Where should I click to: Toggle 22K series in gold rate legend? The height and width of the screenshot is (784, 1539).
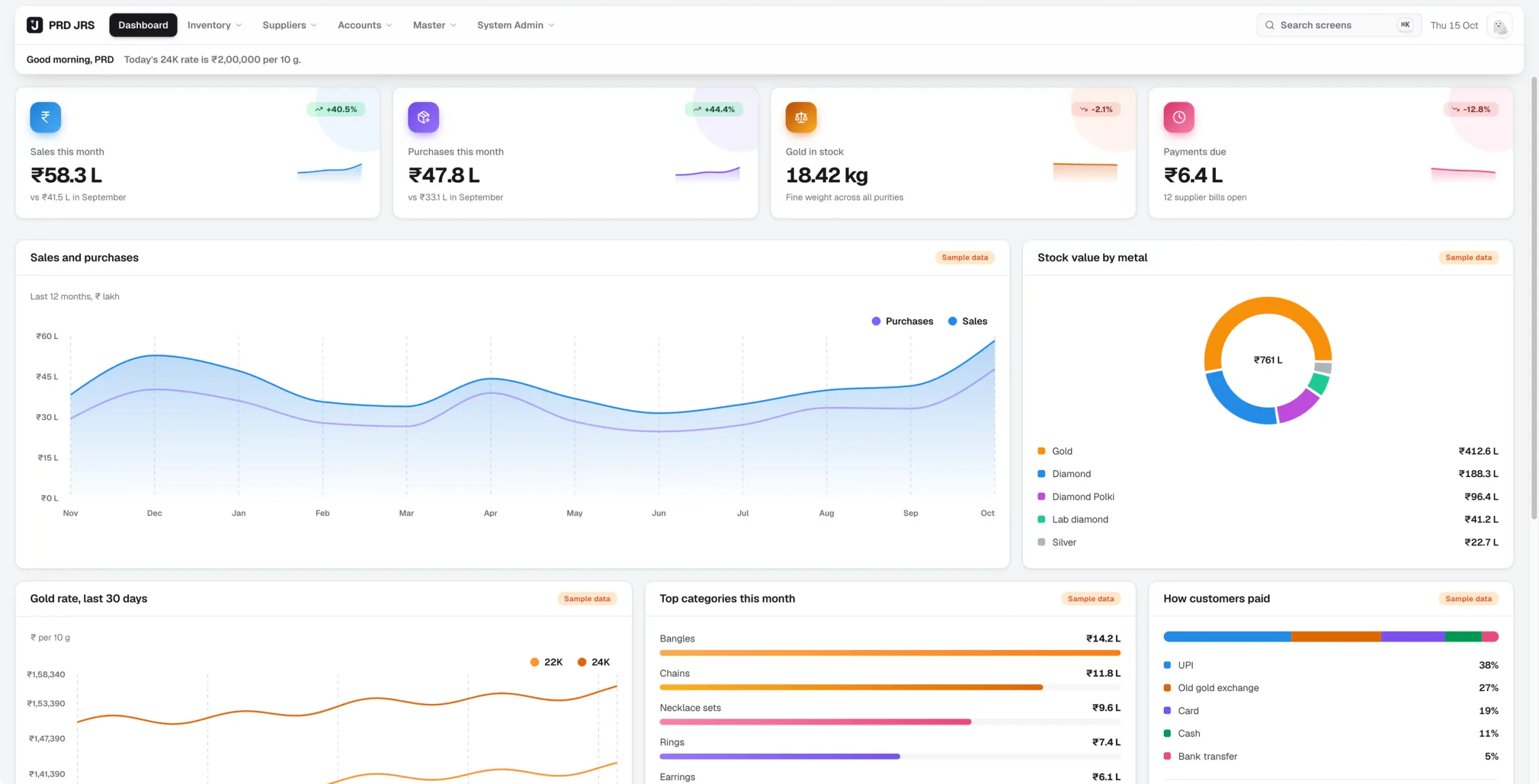pyautogui.click(x=546, y=662)
